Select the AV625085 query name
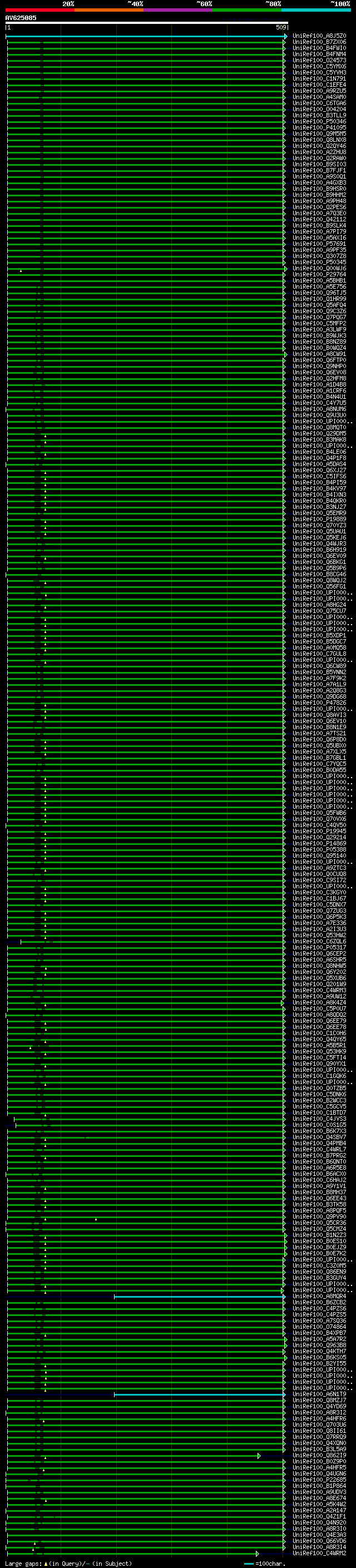356x1568 pixels. [21, 18]
